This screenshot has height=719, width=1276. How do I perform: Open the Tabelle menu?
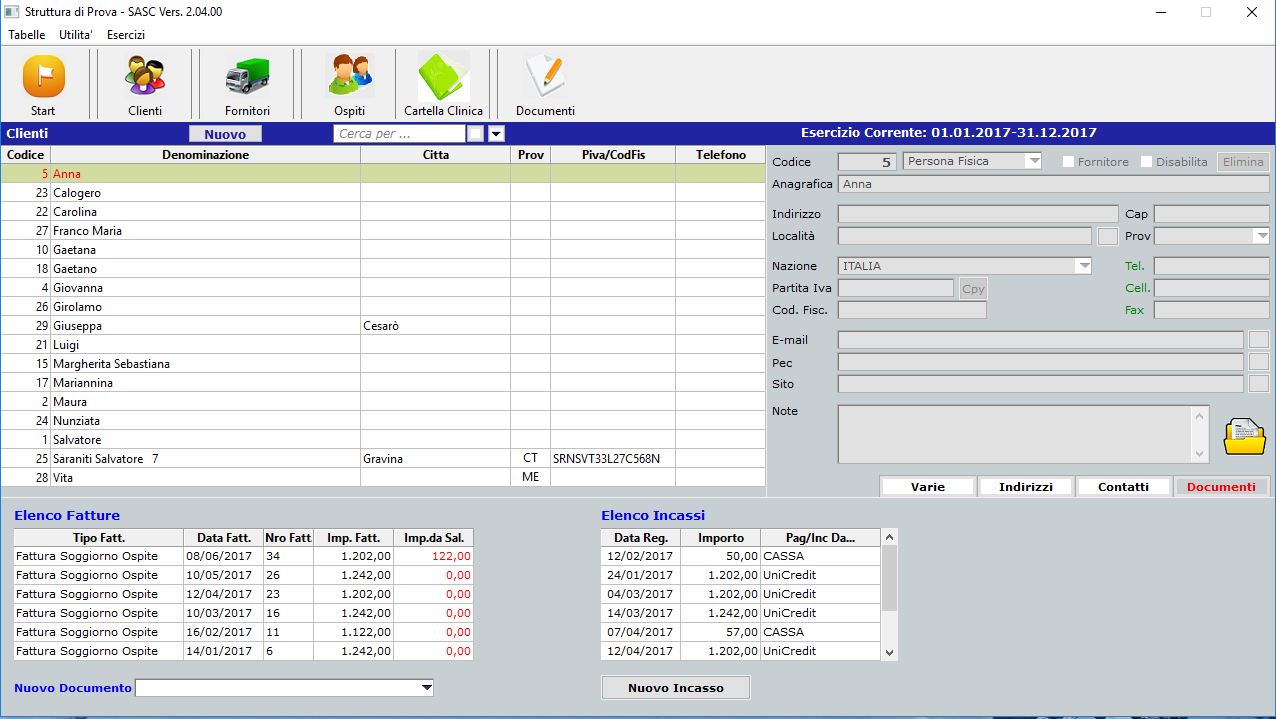coord(27,35)
